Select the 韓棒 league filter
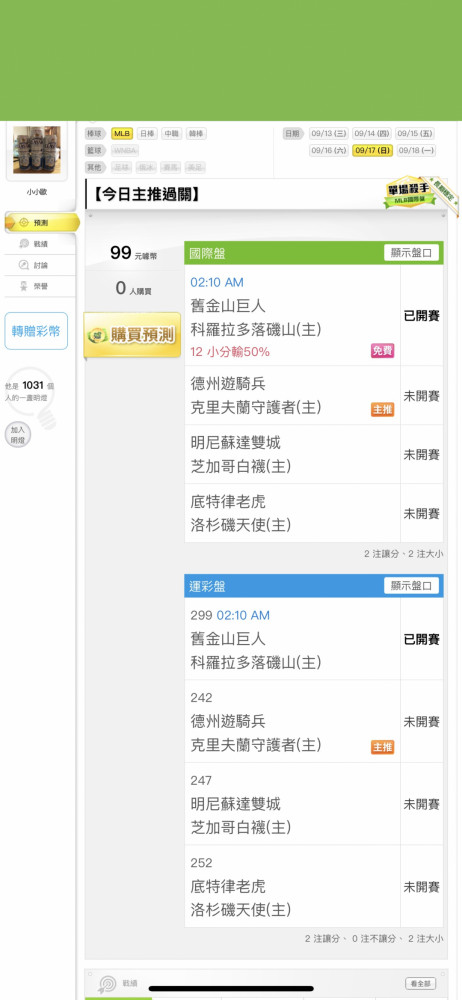 195,134
